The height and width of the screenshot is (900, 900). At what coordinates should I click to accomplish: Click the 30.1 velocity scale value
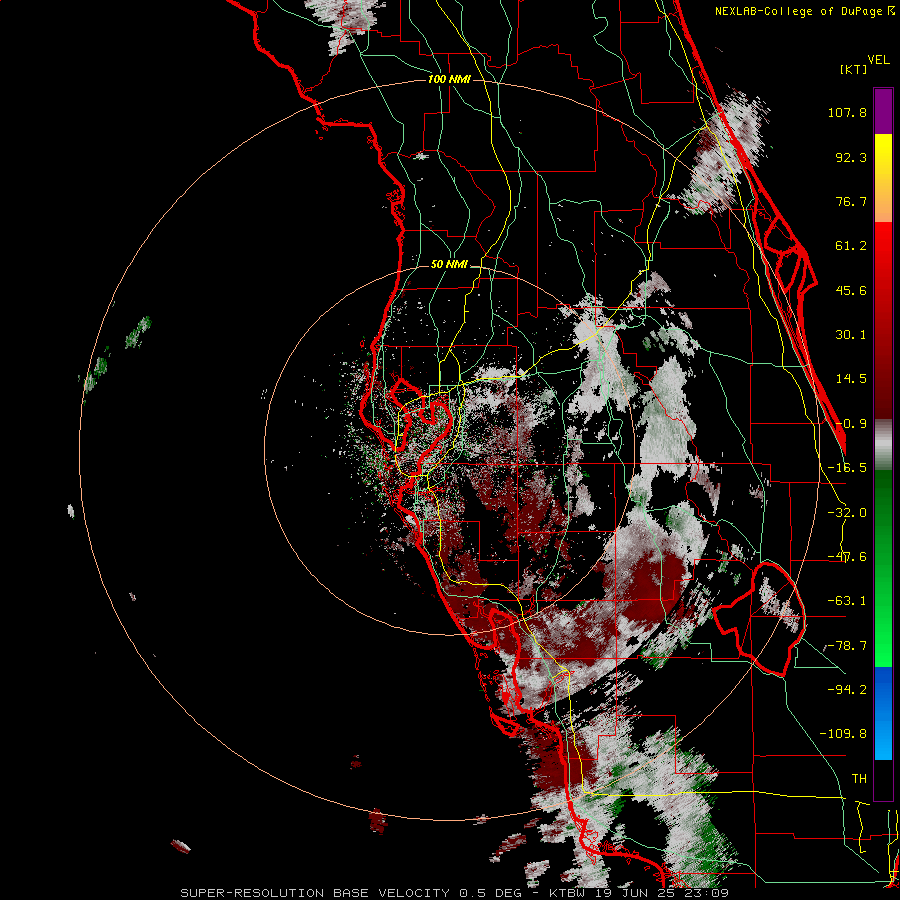[x=851, y=335]
